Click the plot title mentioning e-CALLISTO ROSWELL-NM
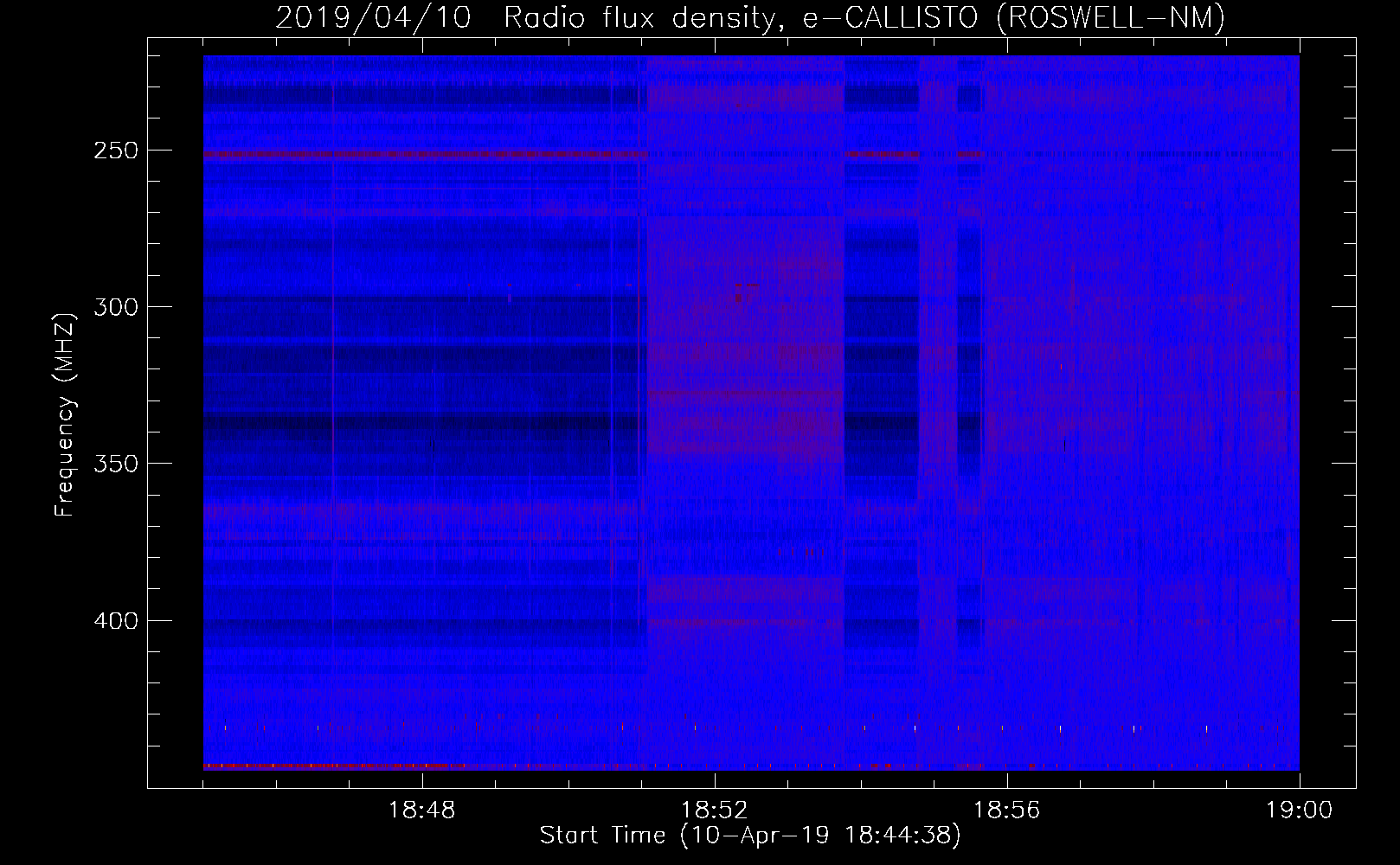Image resolution: width=1400 pixels, height=865 pixels. click(750, 17)
